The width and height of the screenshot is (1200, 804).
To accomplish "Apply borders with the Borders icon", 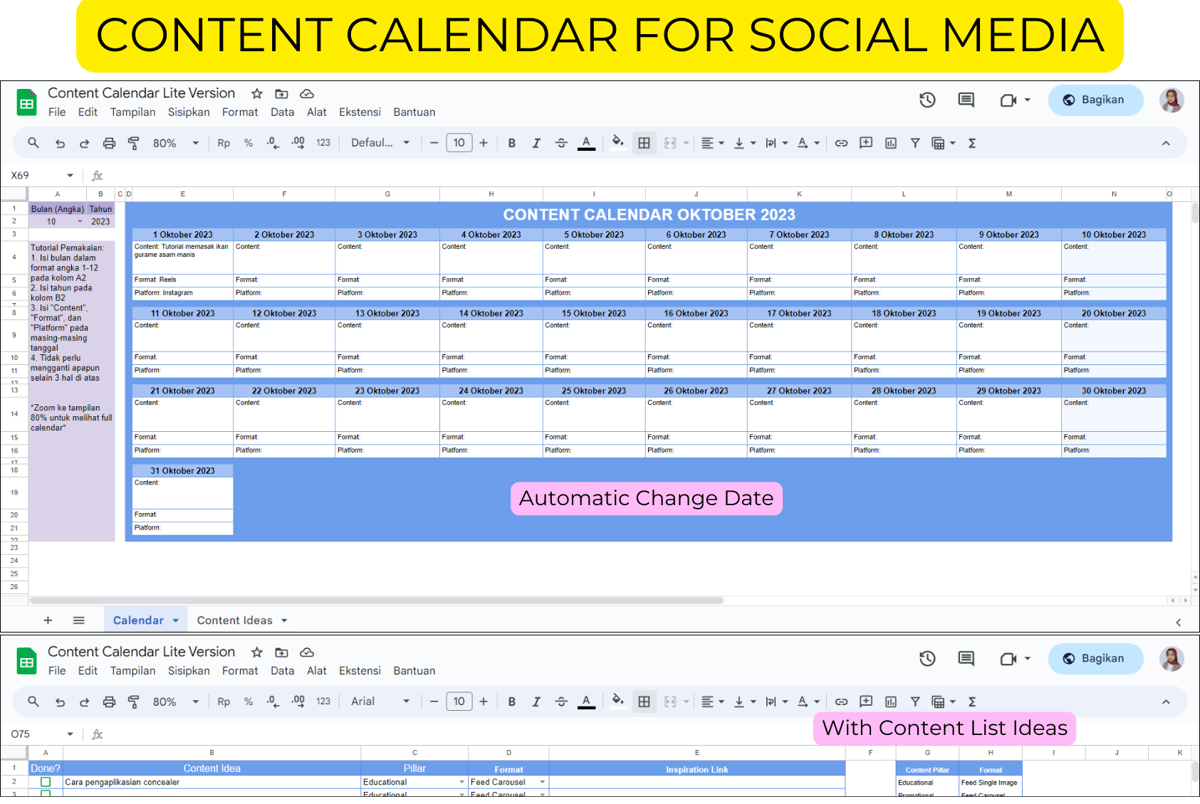I will pos(644,143).
